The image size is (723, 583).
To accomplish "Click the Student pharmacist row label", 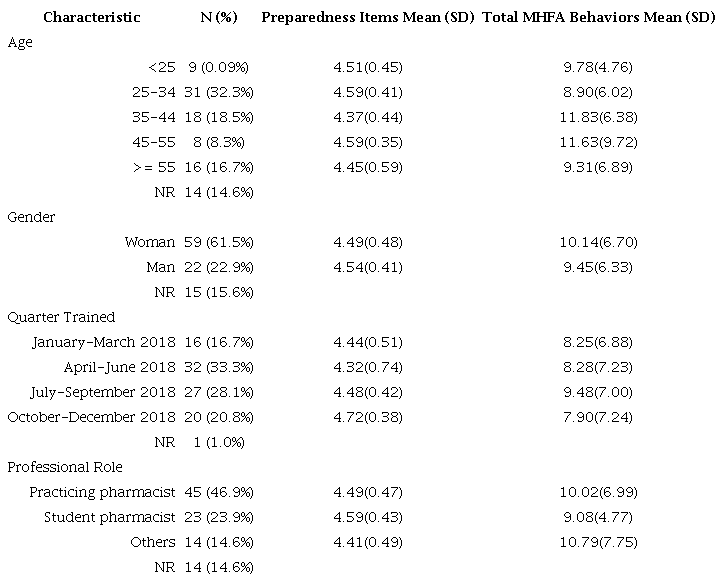I will tap(110, 517).
